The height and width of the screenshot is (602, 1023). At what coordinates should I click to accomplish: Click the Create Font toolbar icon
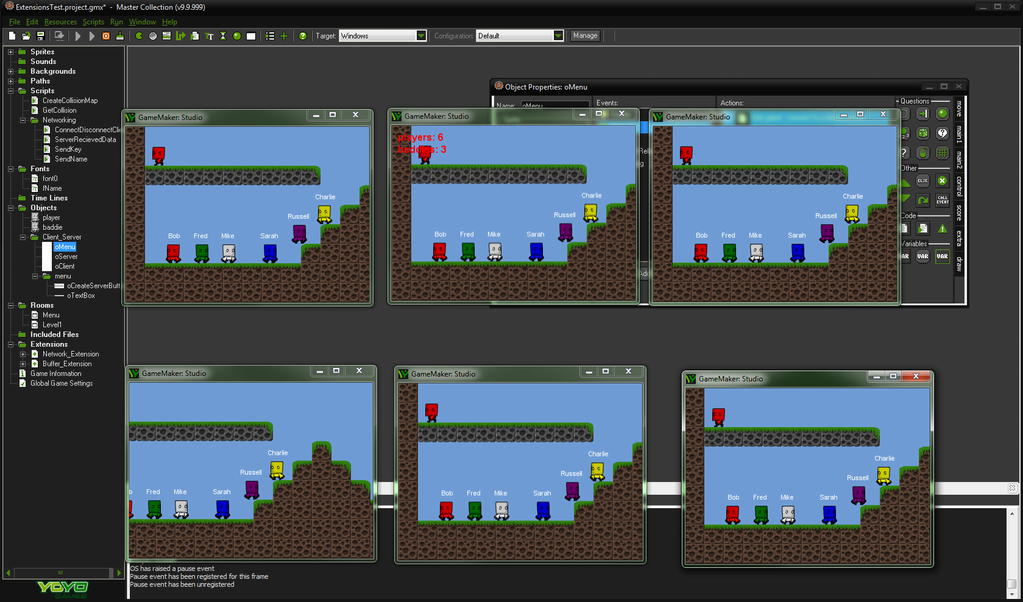[209, 36]
